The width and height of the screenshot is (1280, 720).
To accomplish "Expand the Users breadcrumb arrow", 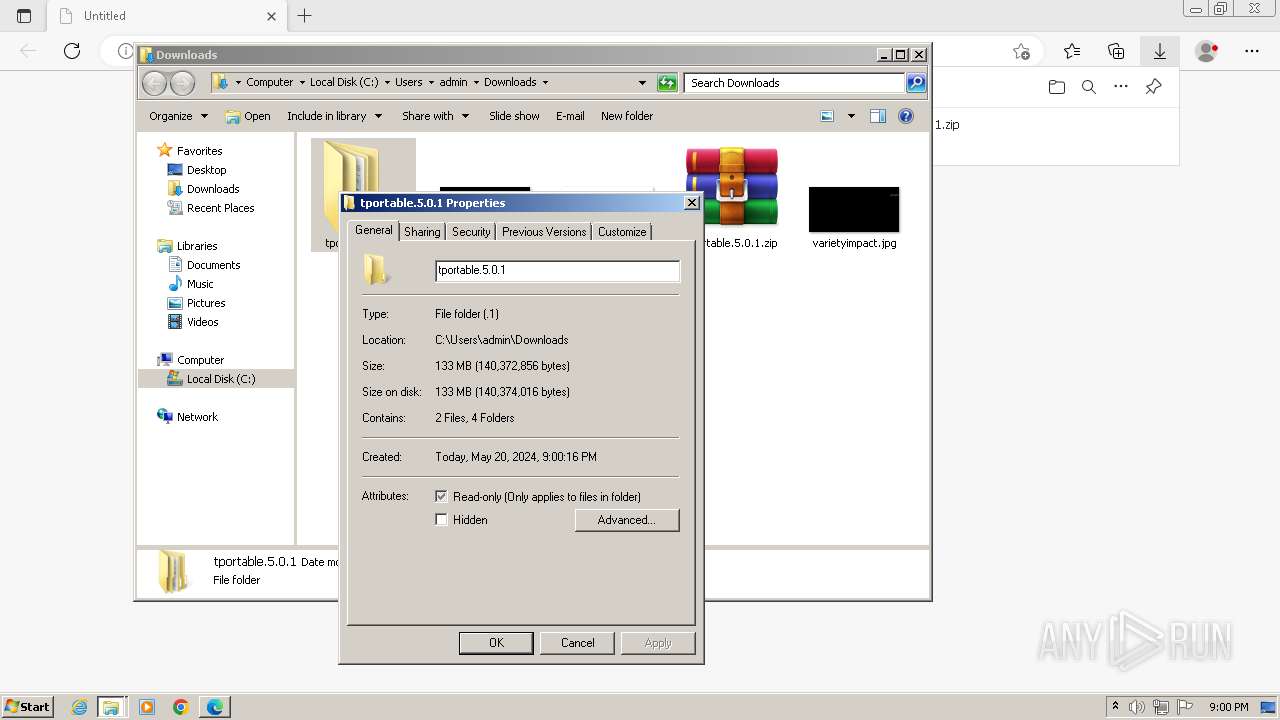I will pyautogui.click(x=430, y=83).
